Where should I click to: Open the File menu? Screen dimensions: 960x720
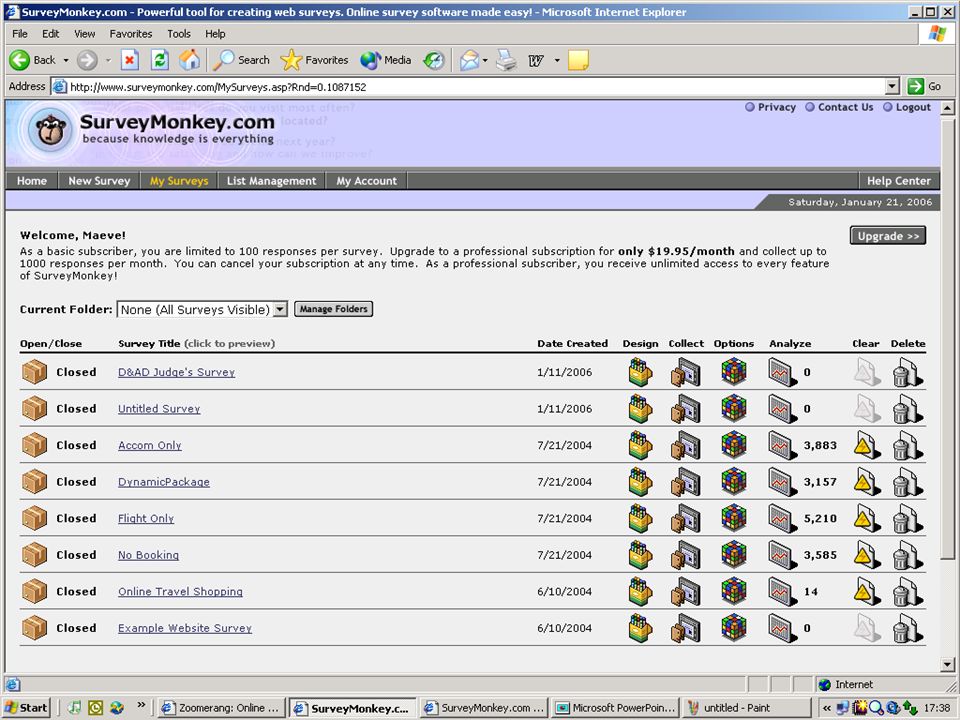(x=20, y=34)
